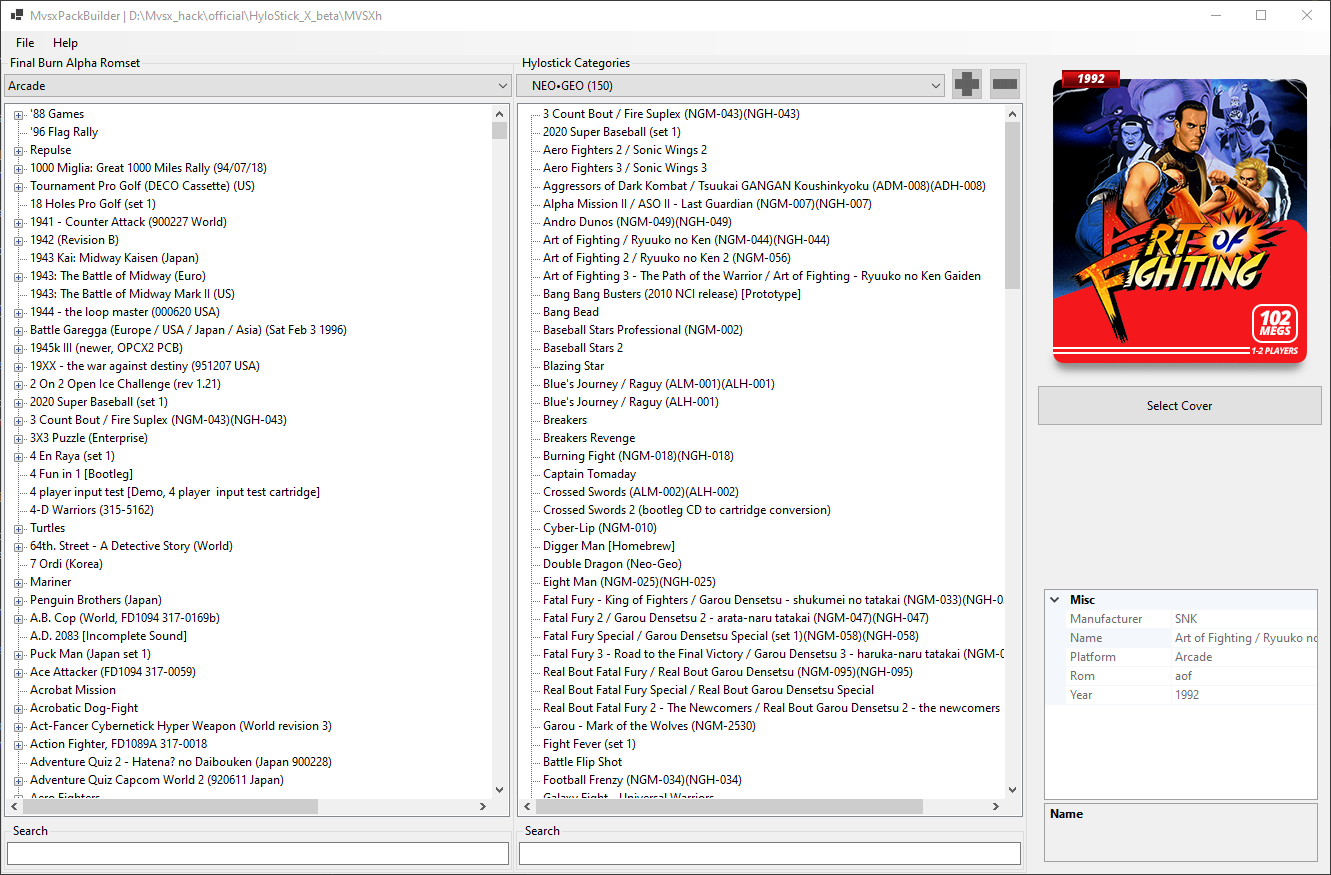
Task: Expand the 3X3 Puzzle (Enterprise) node
Action: (x=19, y=438)
